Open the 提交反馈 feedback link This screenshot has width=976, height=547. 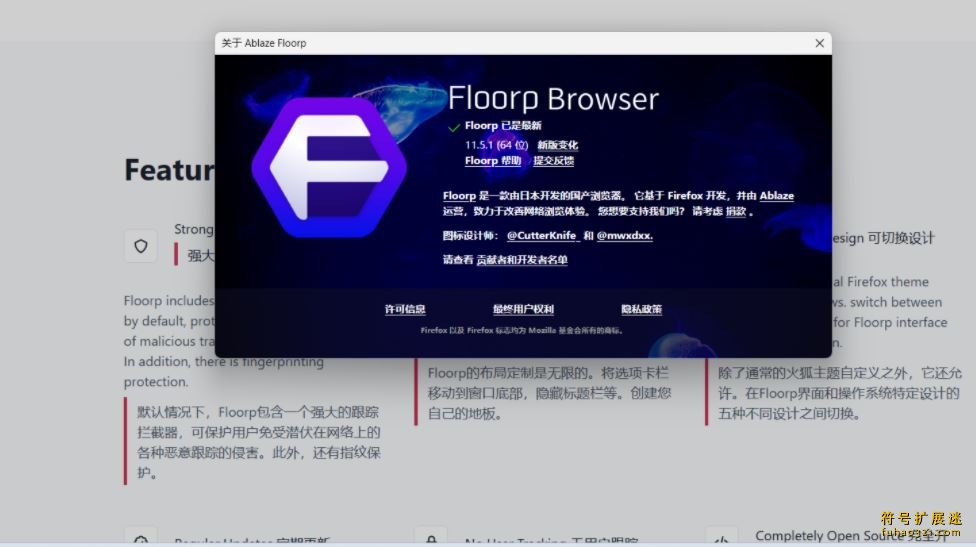click(x=553, y=161)
